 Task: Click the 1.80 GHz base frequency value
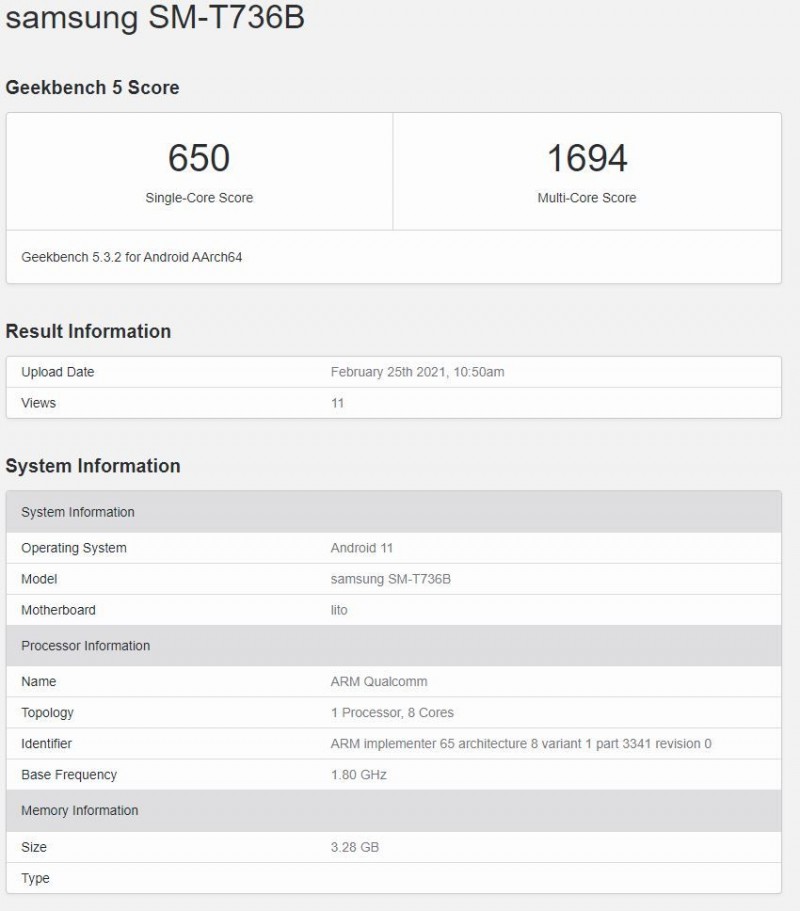(358, 775)
